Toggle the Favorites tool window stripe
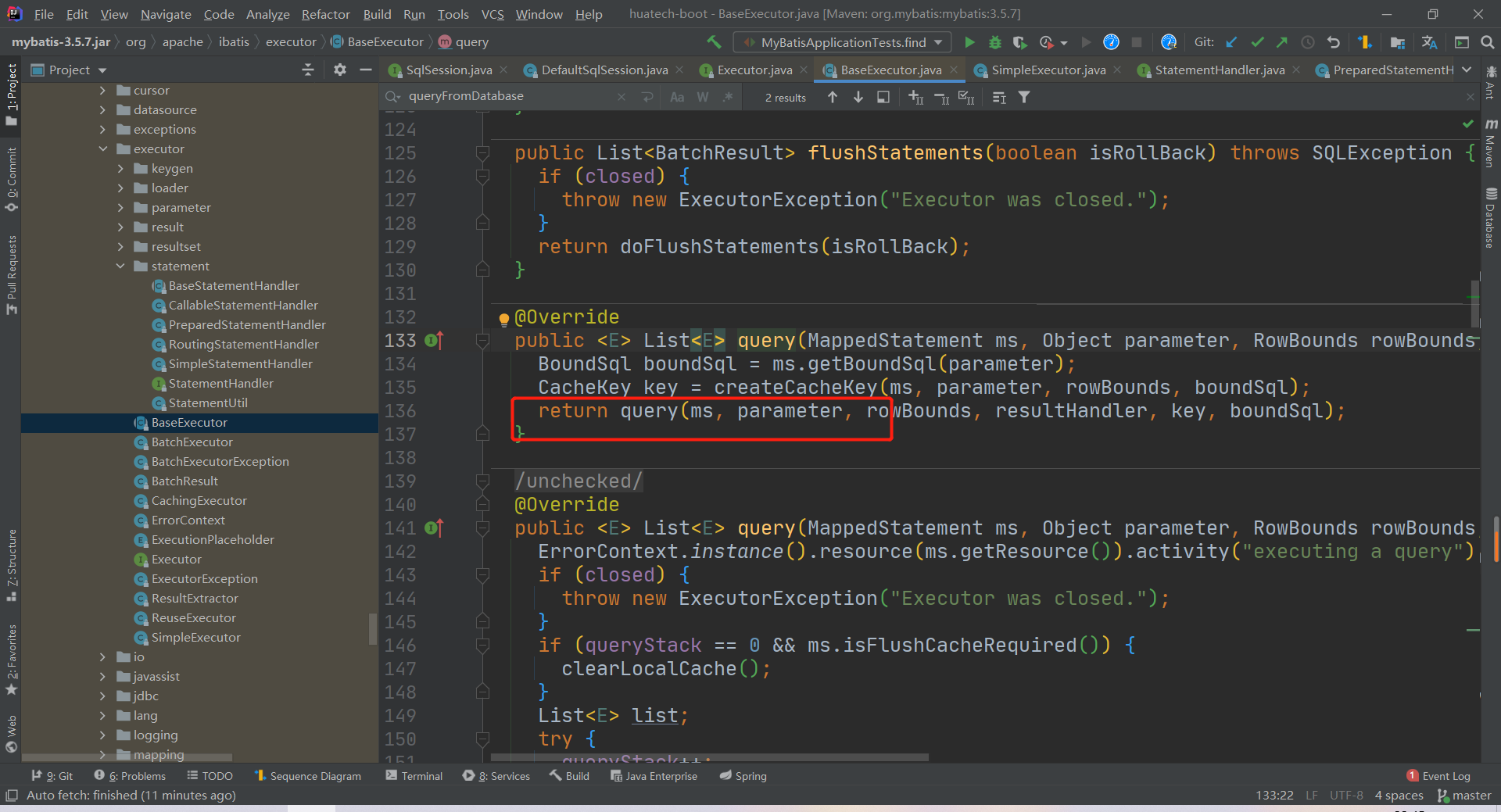This screenshot has width=1501, height=812. pyautogui.click(x=11, y=659)
